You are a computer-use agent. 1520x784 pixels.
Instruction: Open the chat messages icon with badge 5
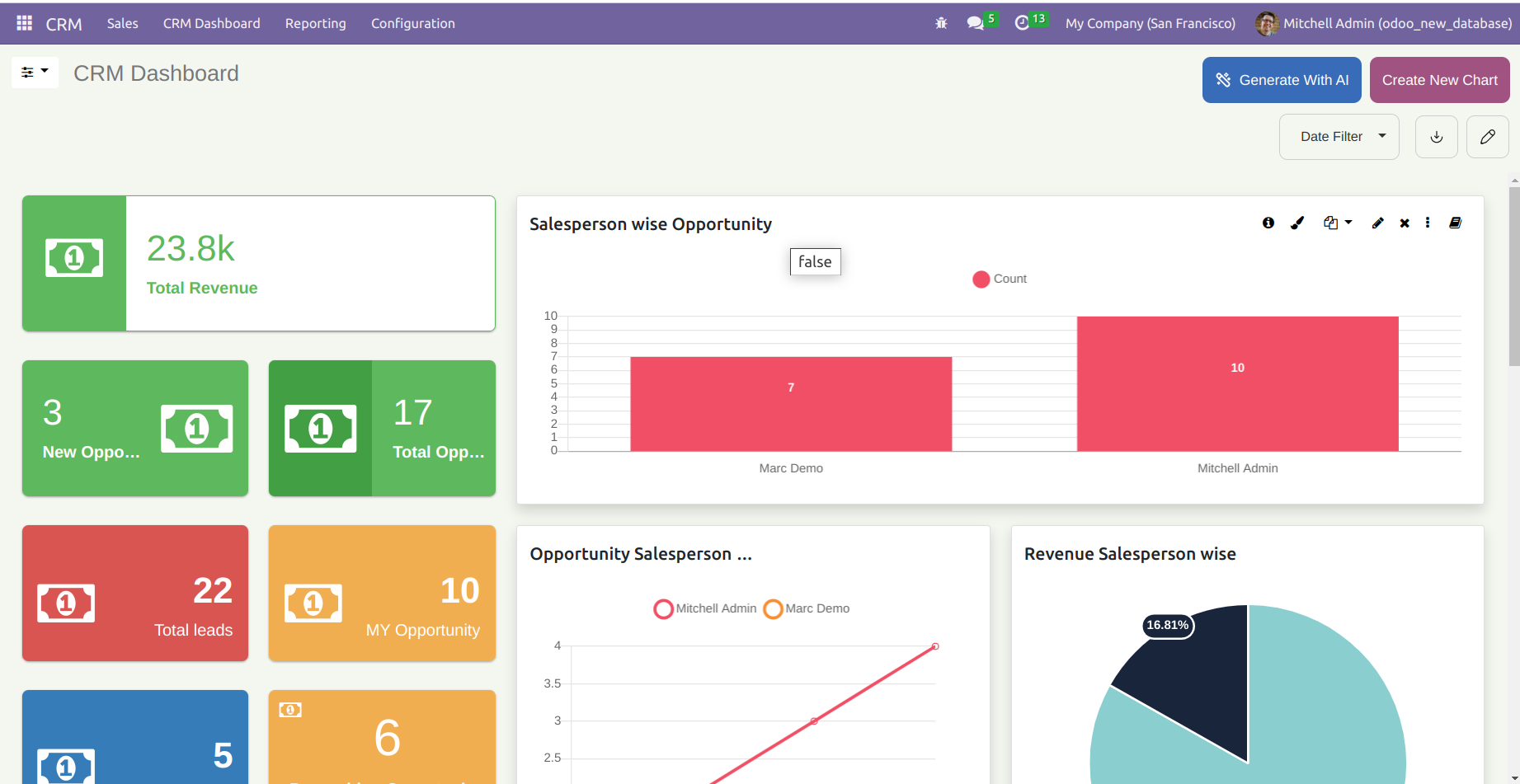point(976,23)
